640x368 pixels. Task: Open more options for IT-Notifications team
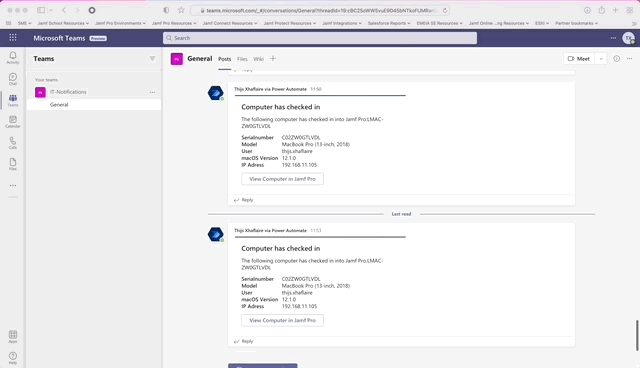[152, 92]
